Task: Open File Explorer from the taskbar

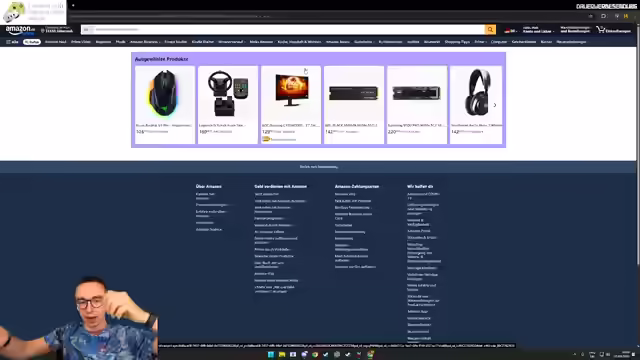Action: point(282,355)
